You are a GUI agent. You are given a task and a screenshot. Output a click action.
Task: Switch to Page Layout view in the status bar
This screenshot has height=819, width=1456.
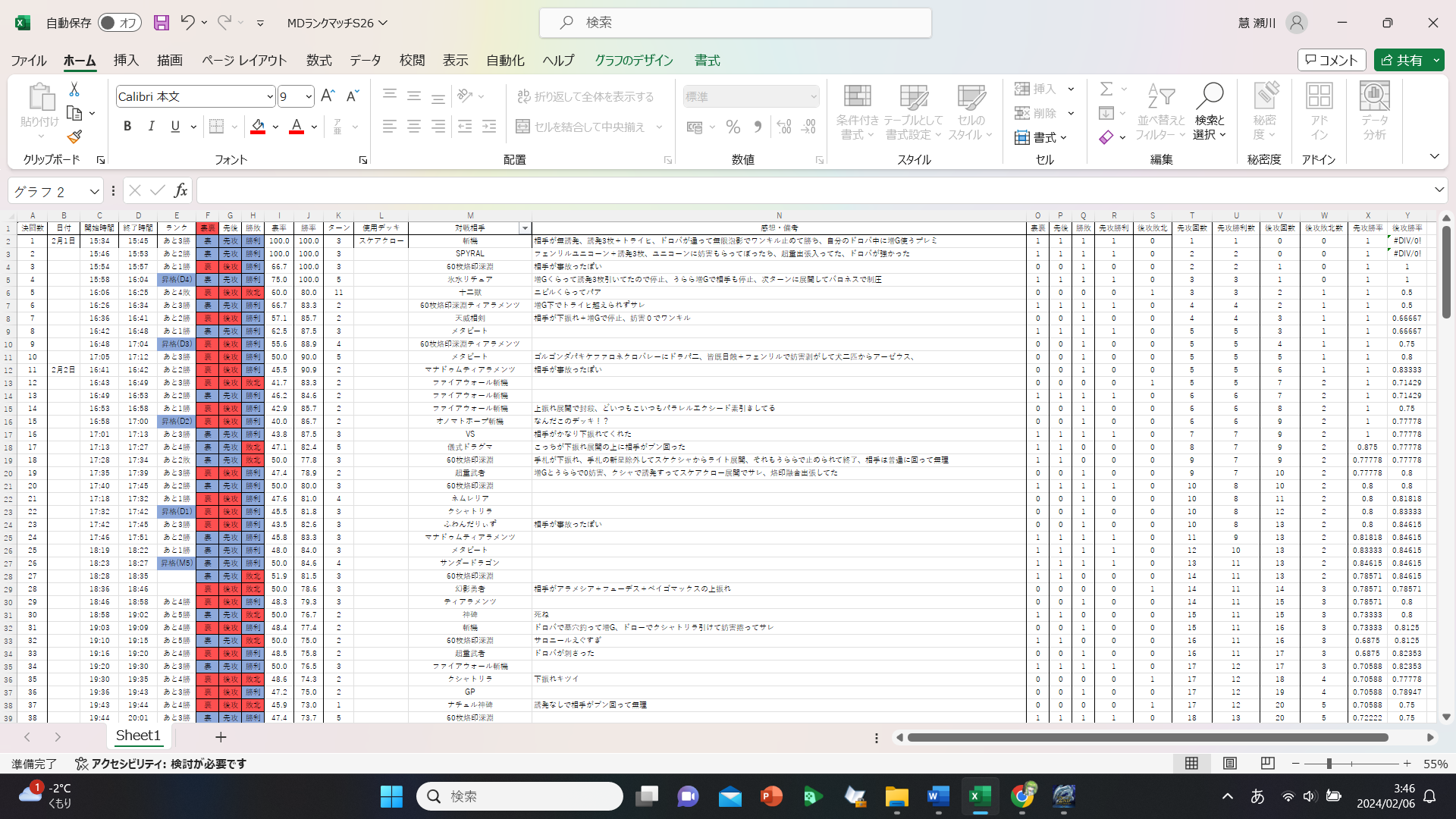[x=1230, y=764]
